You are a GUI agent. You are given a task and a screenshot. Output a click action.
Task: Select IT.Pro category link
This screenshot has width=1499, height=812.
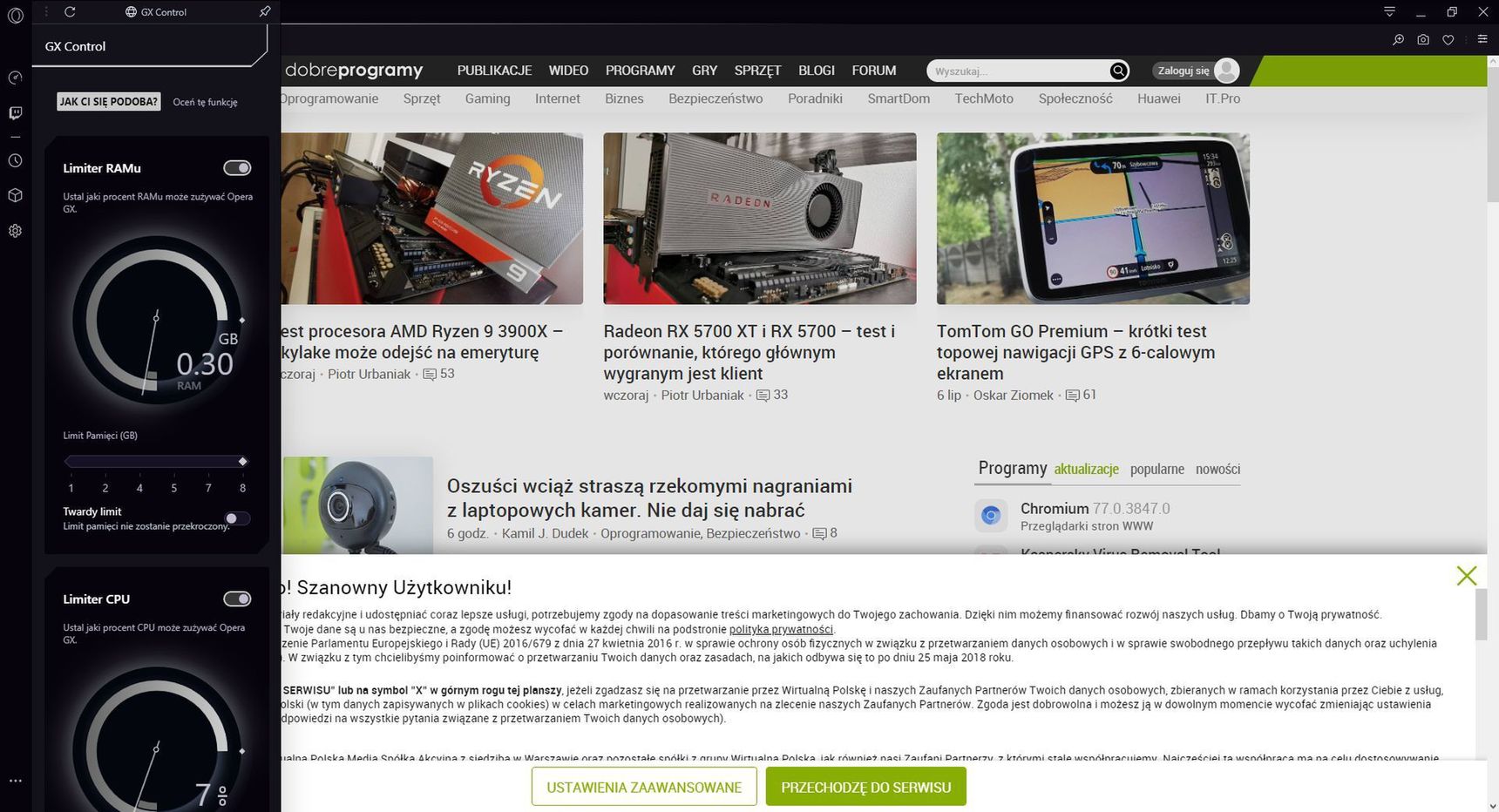point(1223,98)
